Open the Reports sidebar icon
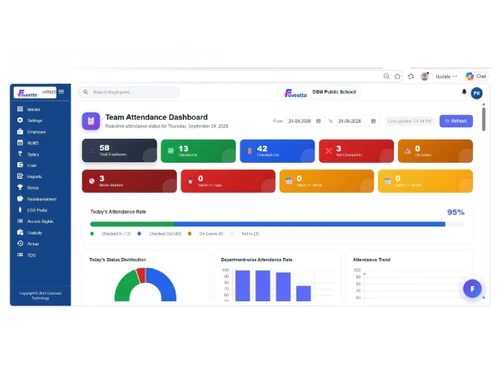Screen dimensions: 500x375 [20, 176]
